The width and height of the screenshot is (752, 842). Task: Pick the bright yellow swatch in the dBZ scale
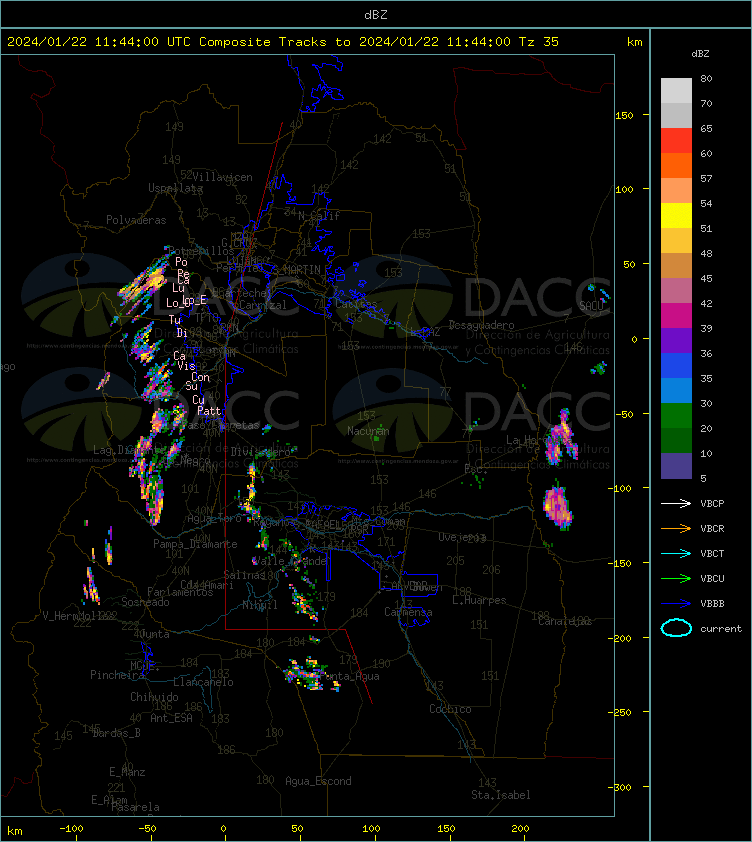pos(676,215)
